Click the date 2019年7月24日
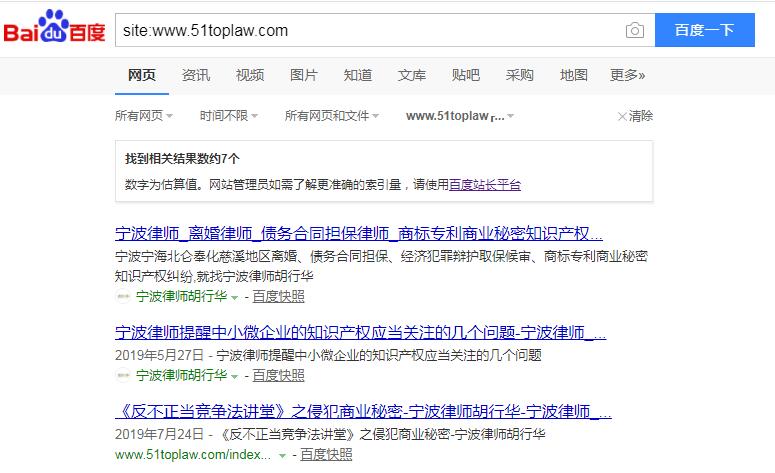The image size is (775, 473). 159,434
